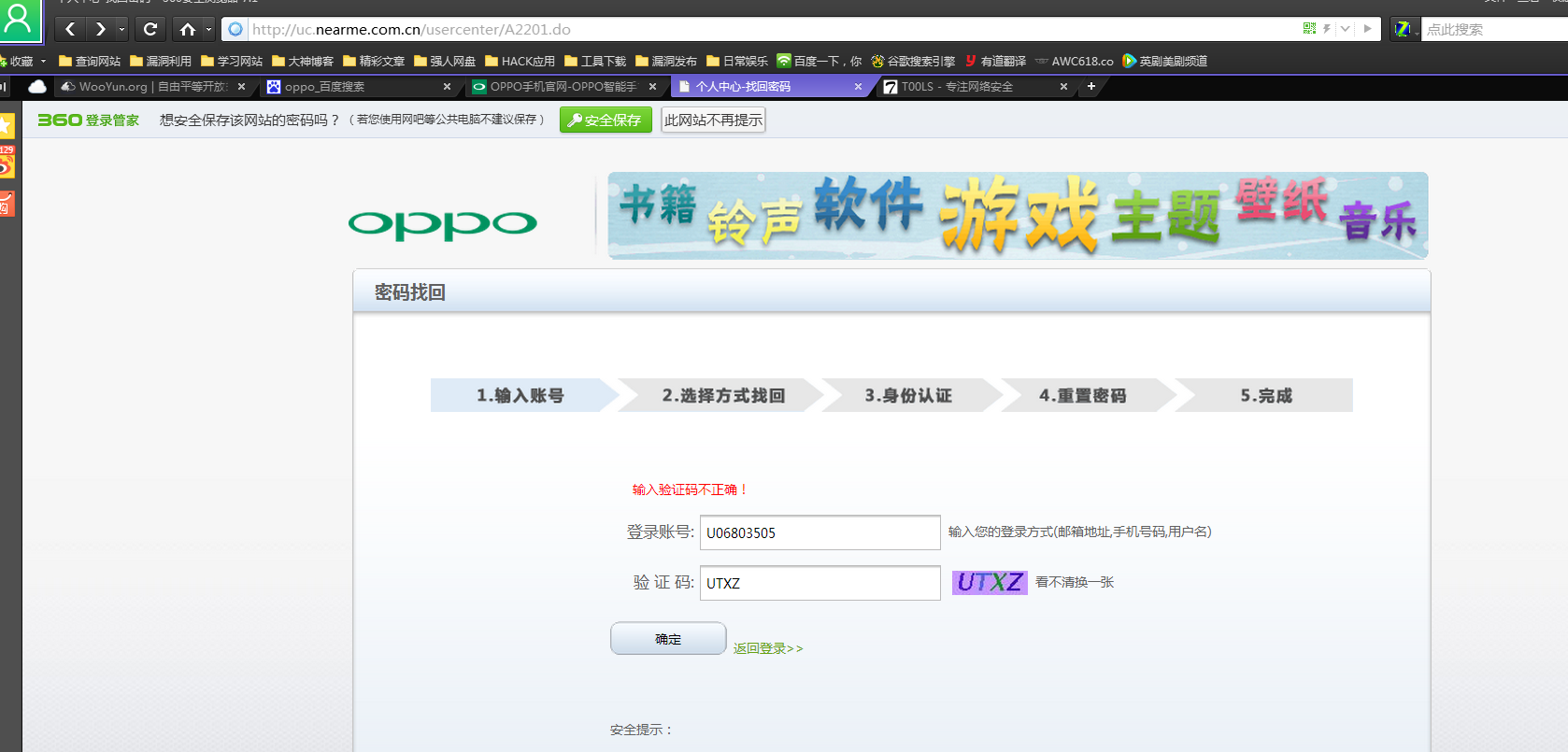
Task: Click the lightning speed-mode icon in the address bar
Action: 1327,29
